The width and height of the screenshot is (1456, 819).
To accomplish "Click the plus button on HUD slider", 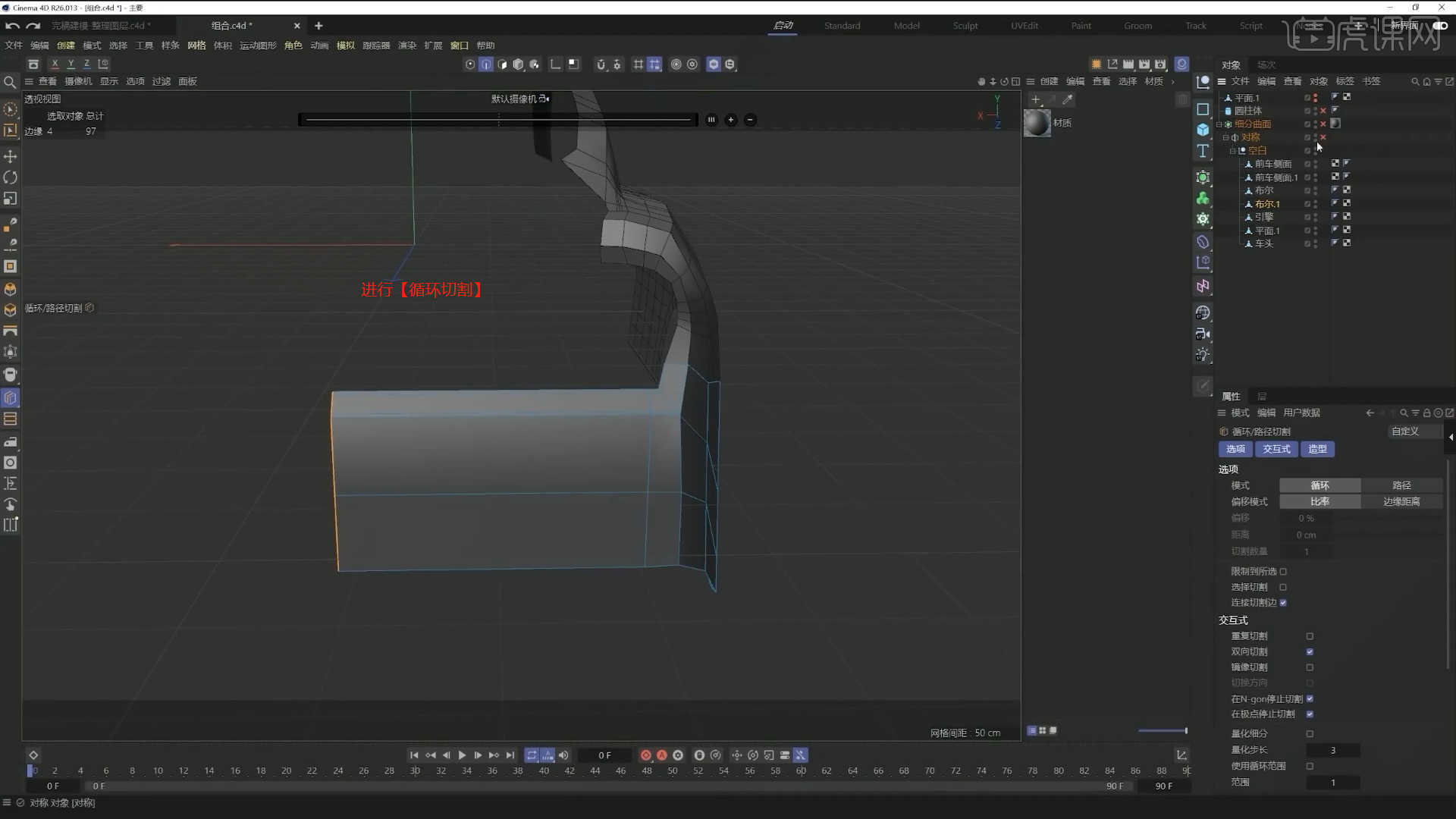I will [731, 120].
